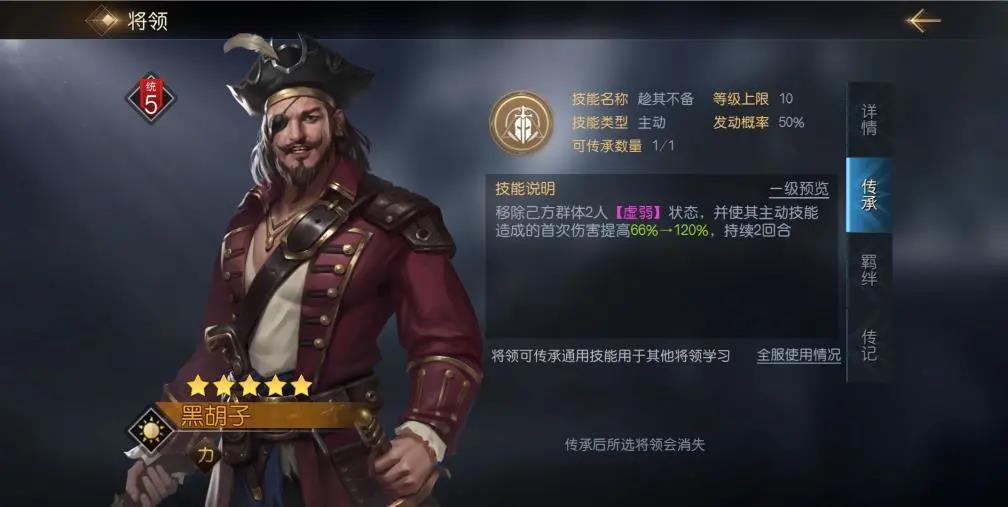Tap the round golden skill emblem icon

pos(521,123)
